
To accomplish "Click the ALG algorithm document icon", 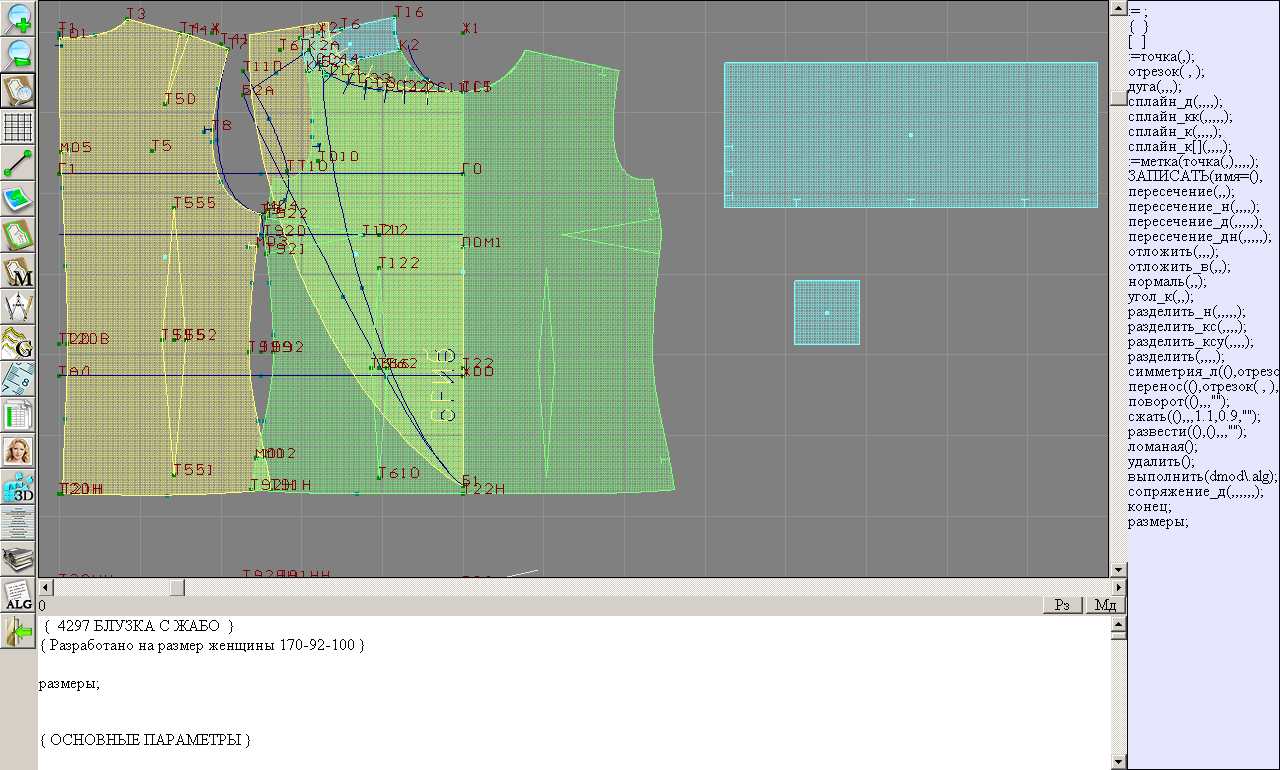I will pos(19,595).
